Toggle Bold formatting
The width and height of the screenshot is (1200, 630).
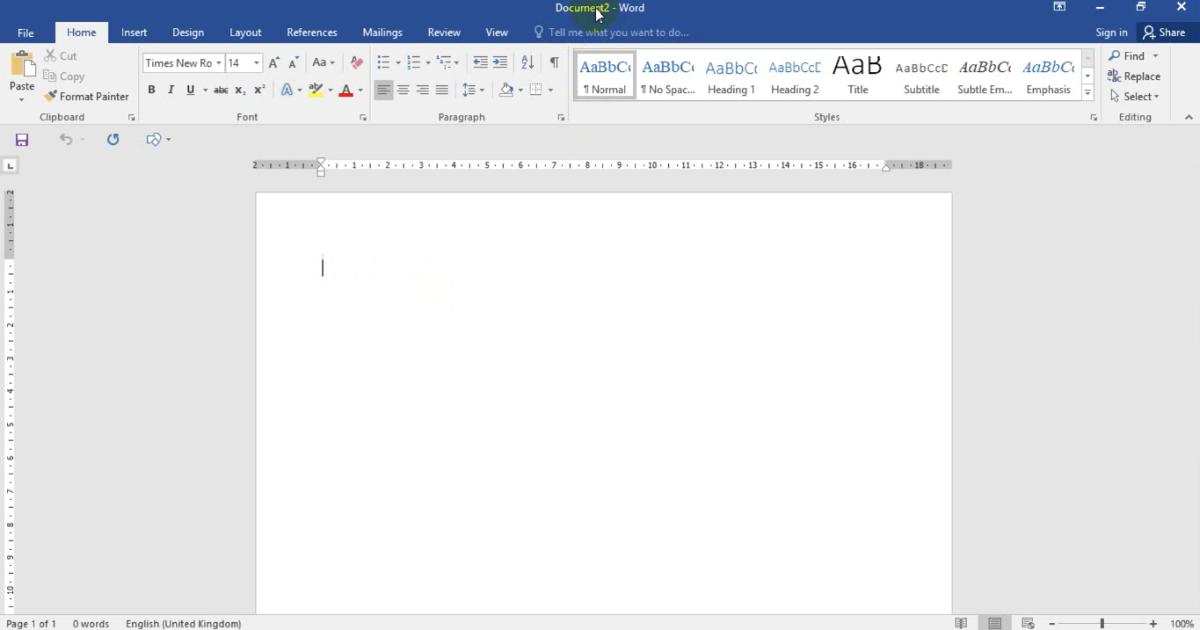[x=152, y=90]
